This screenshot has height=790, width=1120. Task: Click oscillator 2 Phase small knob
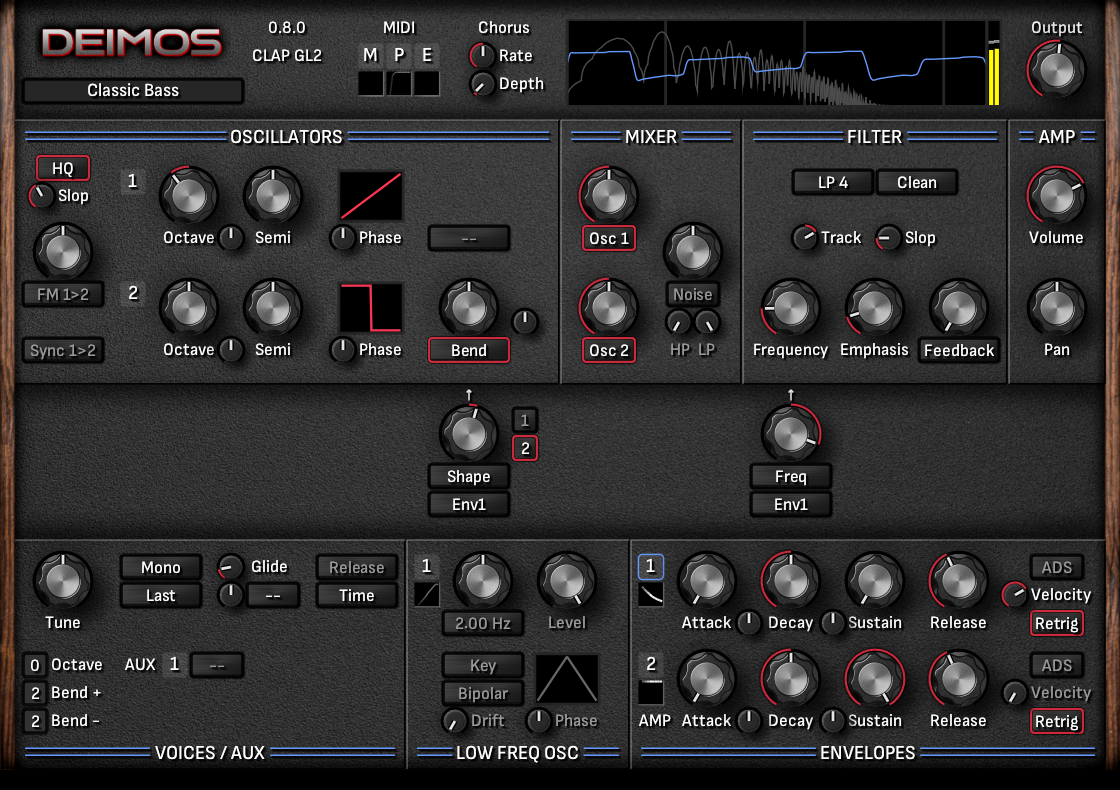tap(343, 349)
